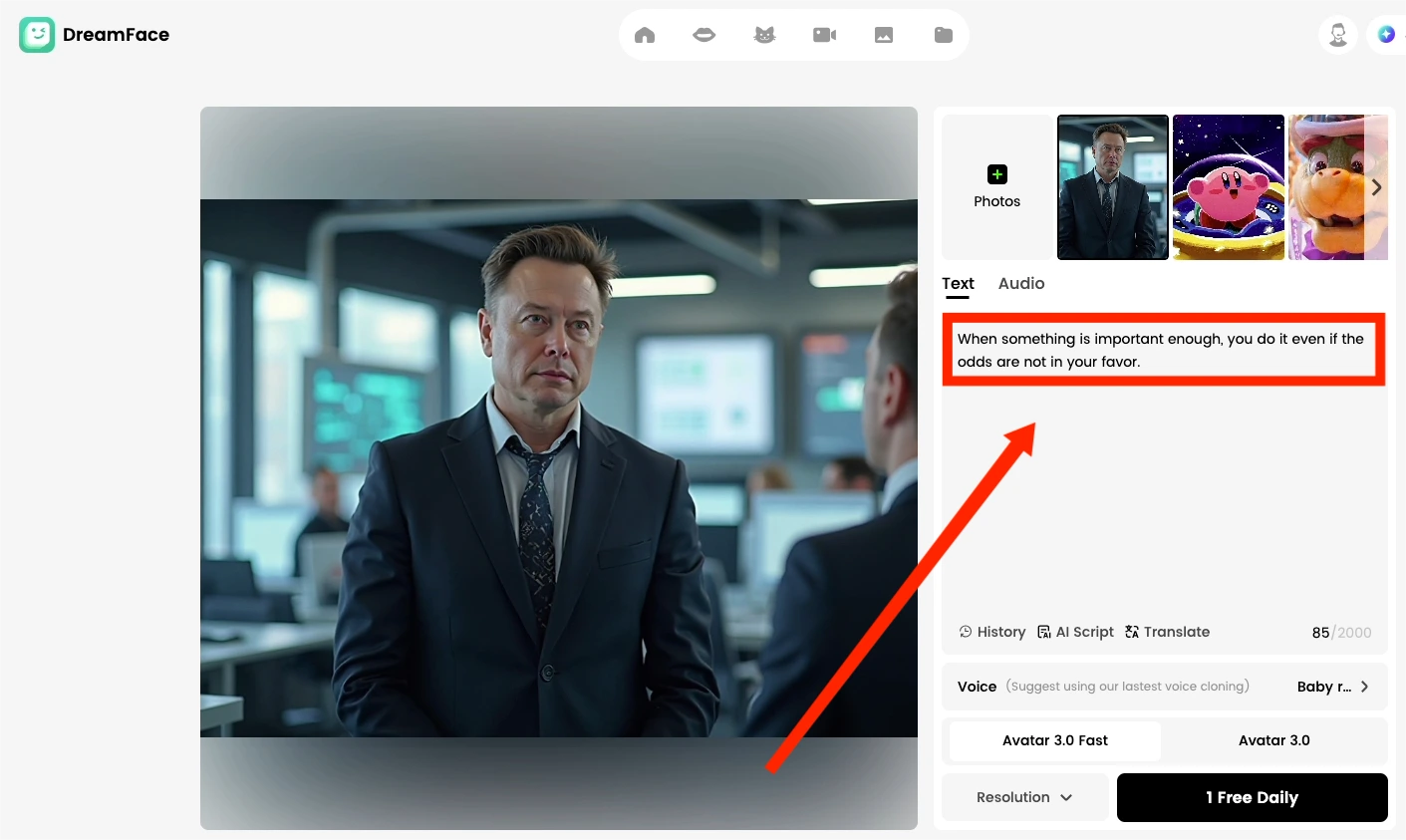
Task: Switch to the Audio tab
Action: pyautogui.click(x=1020, y=284)
